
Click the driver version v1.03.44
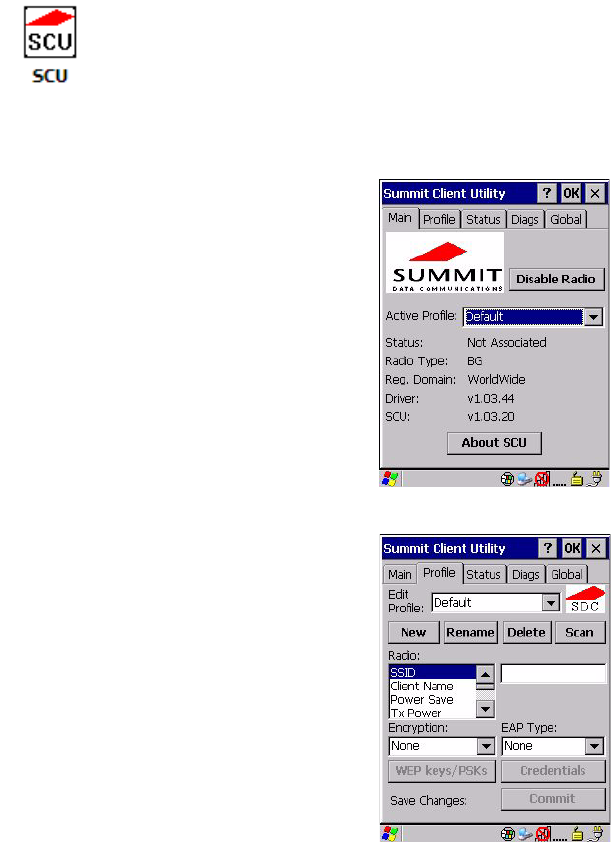[x=491, y=399]
